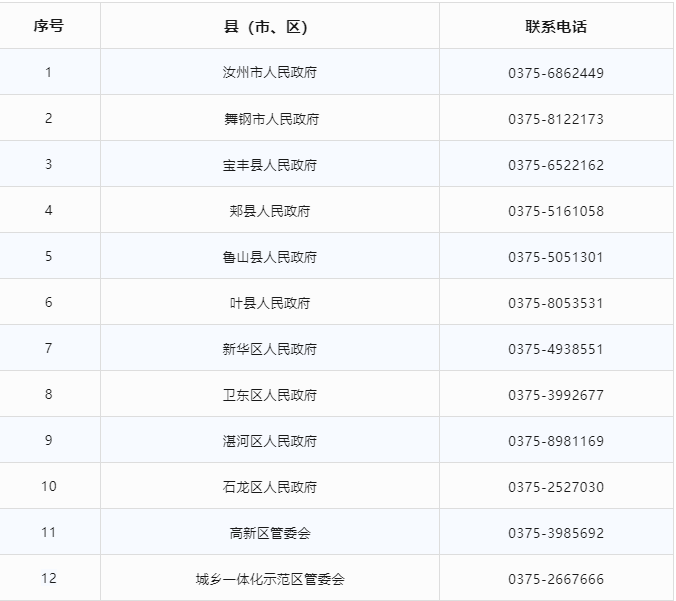
Task: Click serial number 1 in 汝州市 row
Action: point(49,72)
